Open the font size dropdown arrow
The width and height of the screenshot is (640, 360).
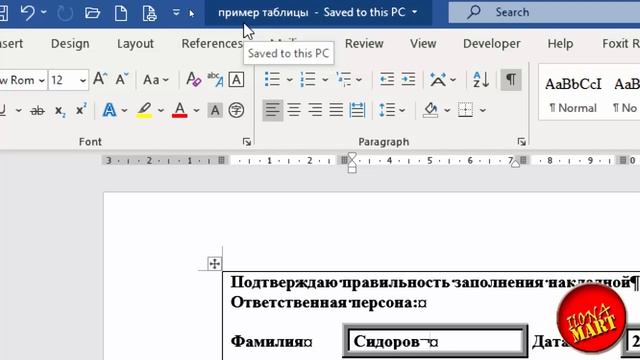pos(82,80)
